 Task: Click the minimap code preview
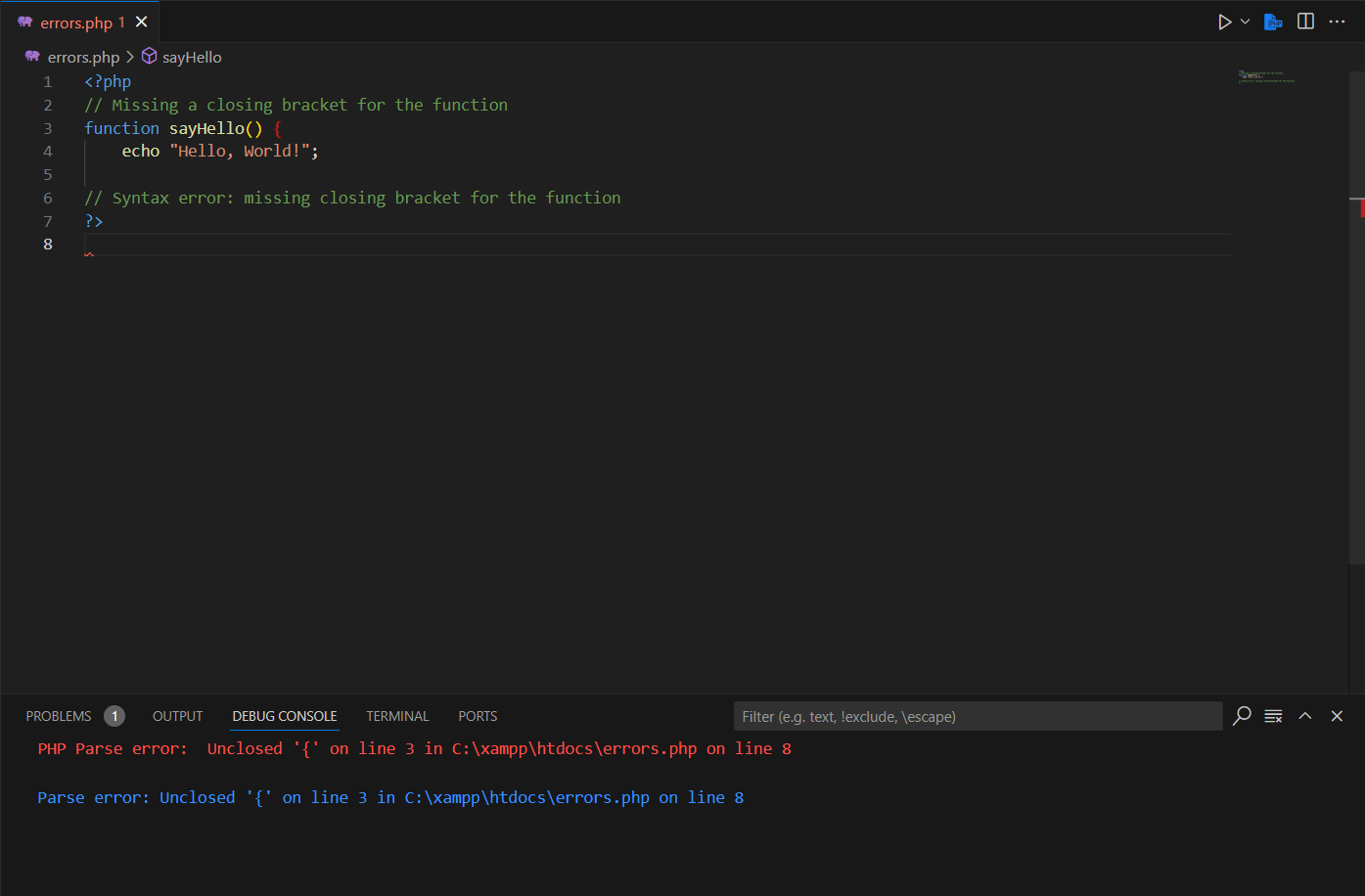click(x=1266, y=76)
